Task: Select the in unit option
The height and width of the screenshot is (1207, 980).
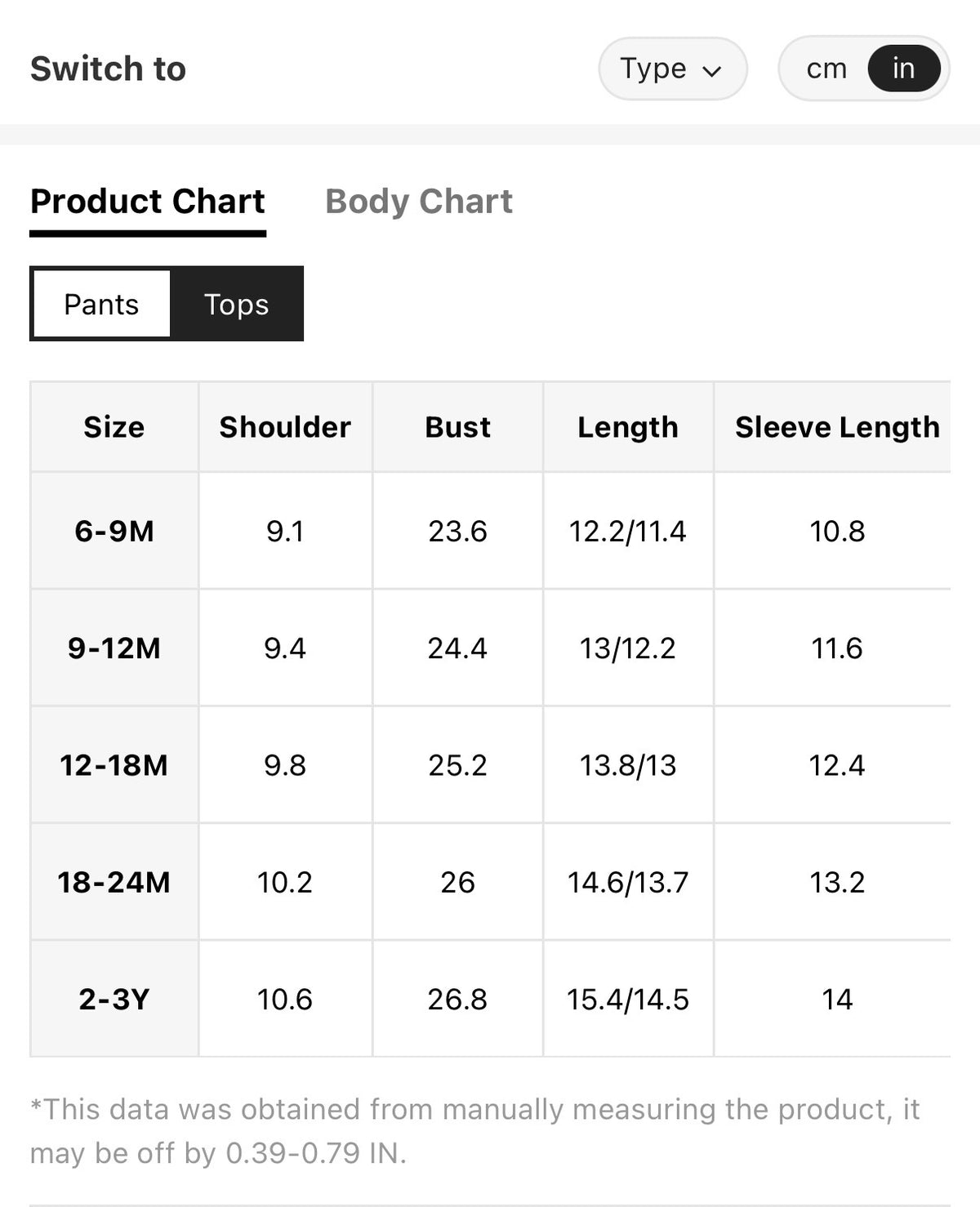Action: (x=903, y=69)
